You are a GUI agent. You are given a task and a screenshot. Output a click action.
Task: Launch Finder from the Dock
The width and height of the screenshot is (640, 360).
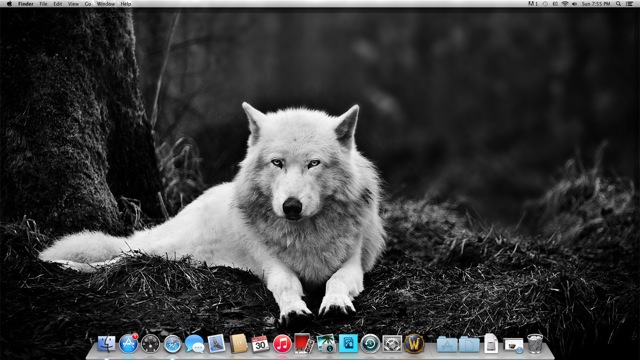click(x=107, y=344)
